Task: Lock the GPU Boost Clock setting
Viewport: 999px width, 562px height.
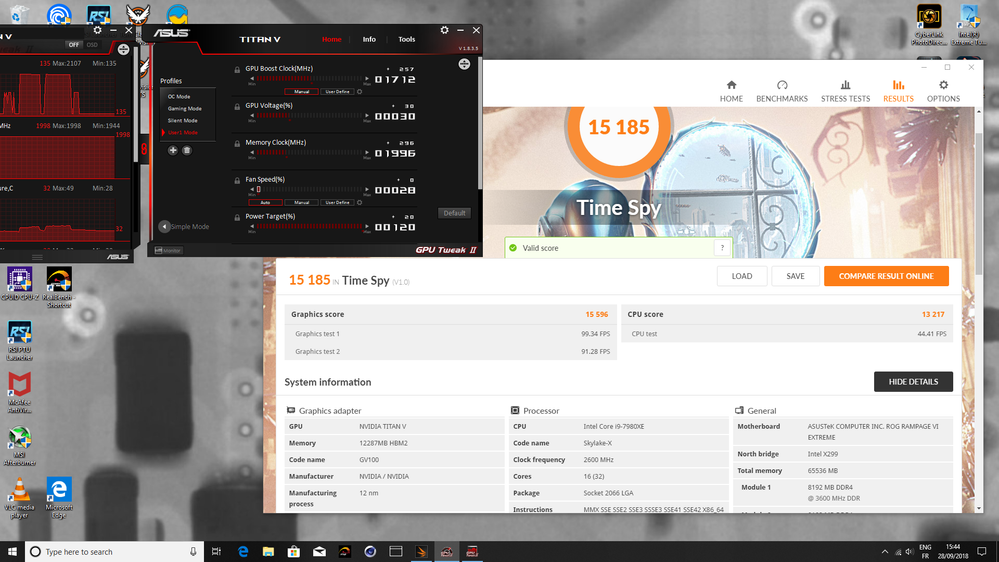Action: click(x=237, y=69)
